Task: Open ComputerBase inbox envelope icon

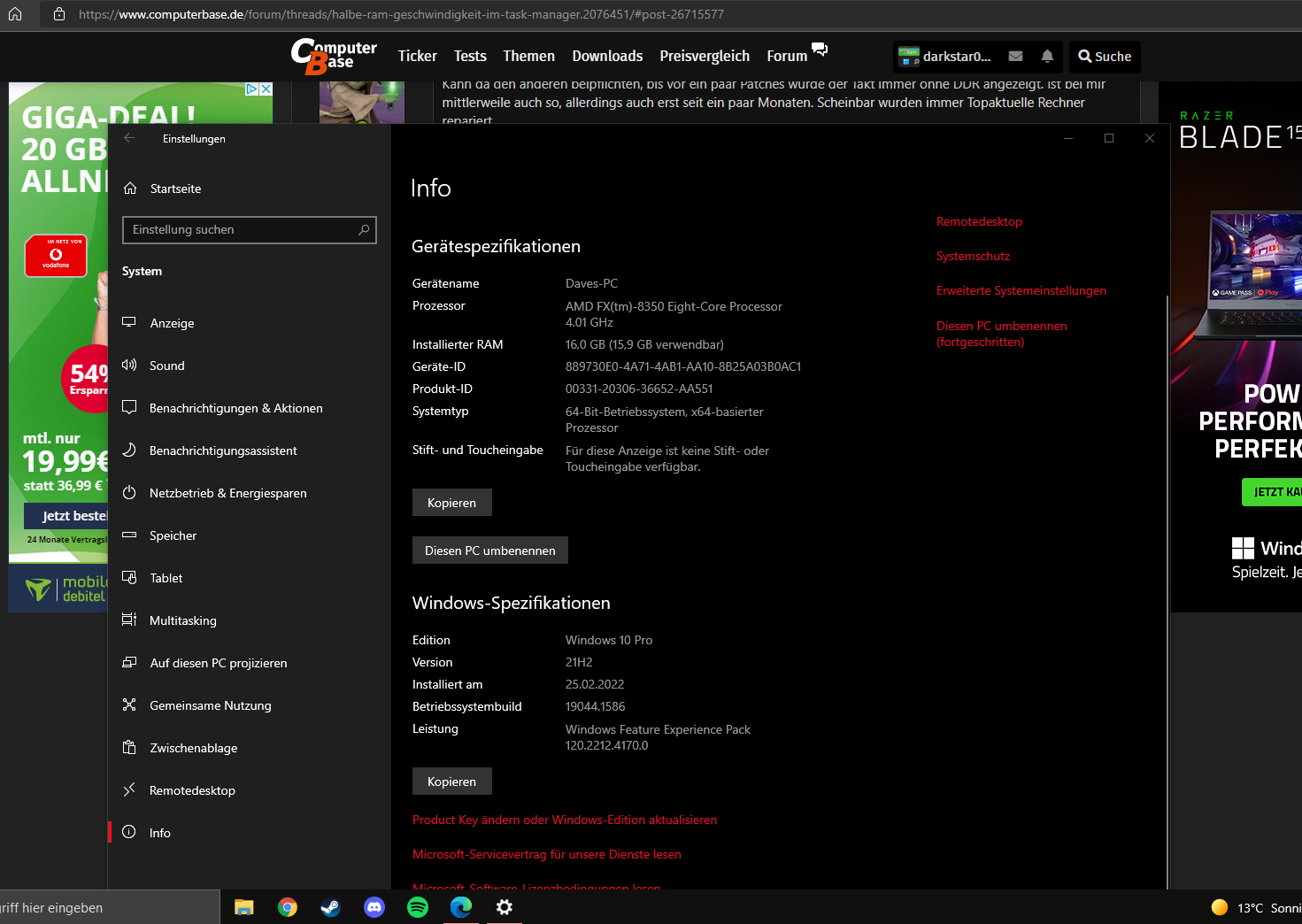Action: (x=1016, y=56)
